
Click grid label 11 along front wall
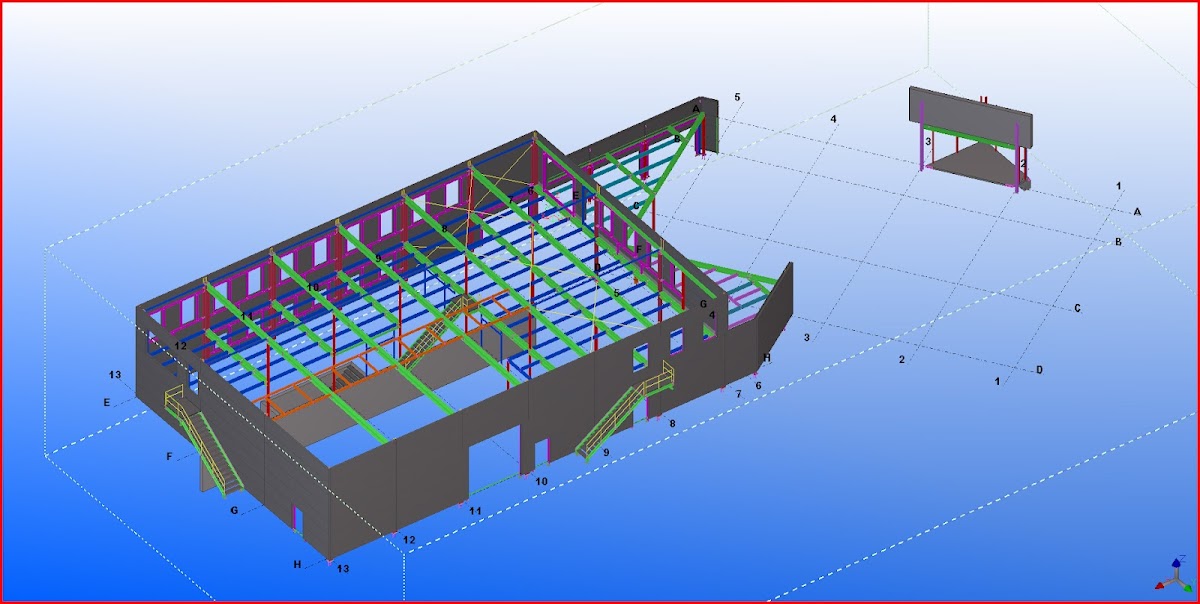click(476, 511)
